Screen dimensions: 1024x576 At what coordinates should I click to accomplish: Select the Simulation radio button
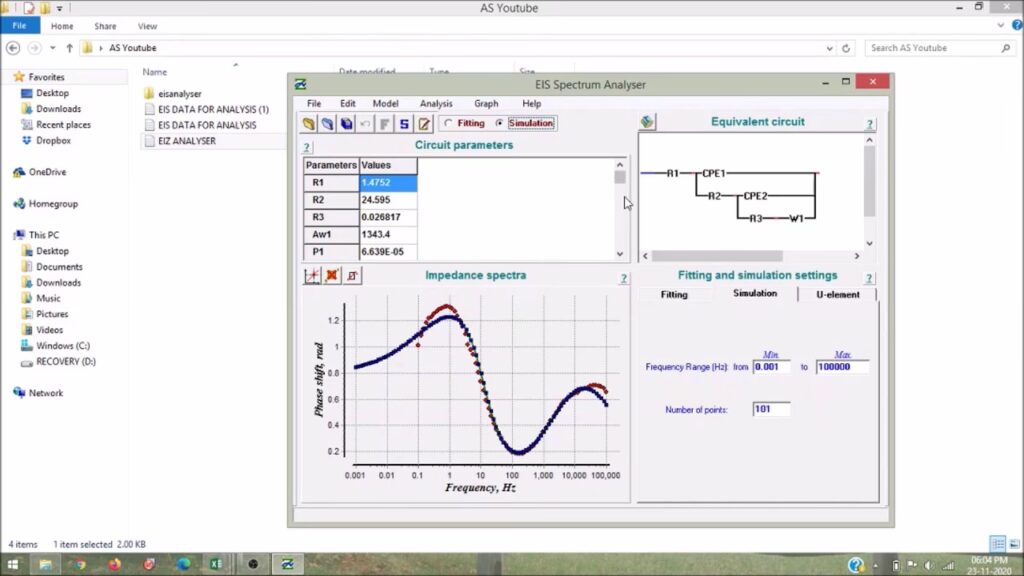[500, 124]
